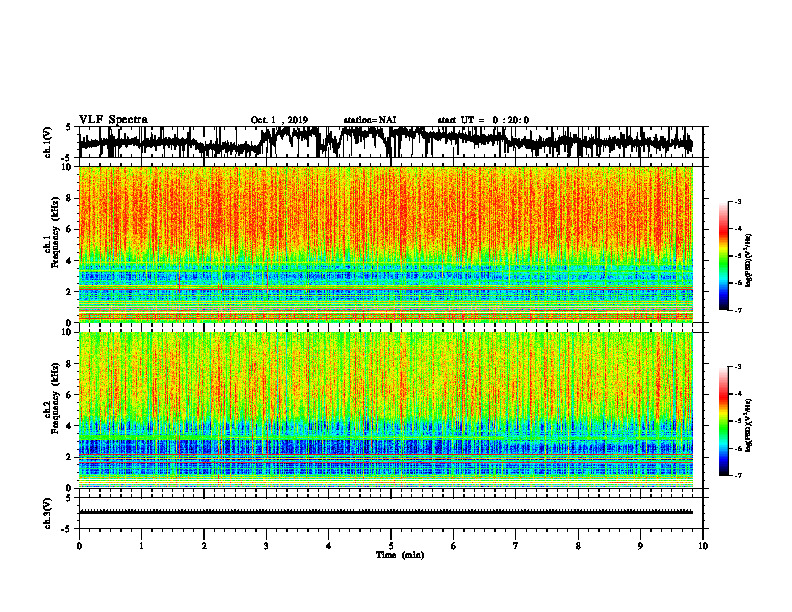
Task: Click the "-5" tick on the ch.3(V) axis
Action: click(x=67, y=529)
